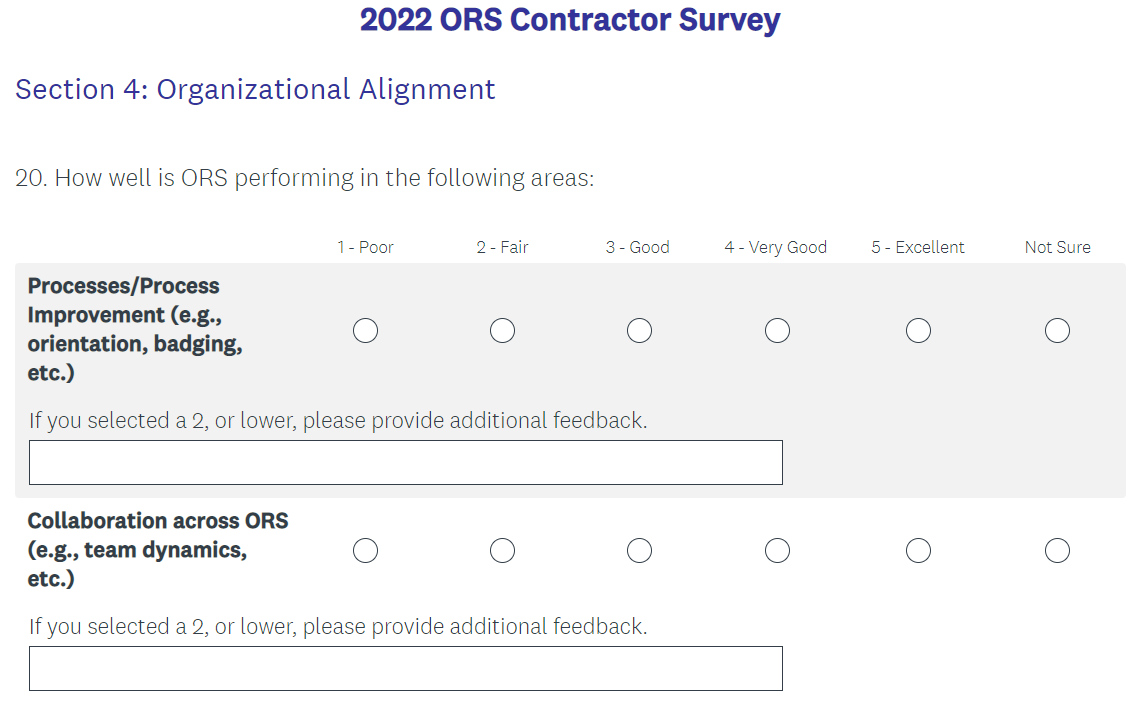This screenshot has width=1147, height=701.
Task: Click the 2022 ORS Contractor Survey title
Action: coord(570,20)
